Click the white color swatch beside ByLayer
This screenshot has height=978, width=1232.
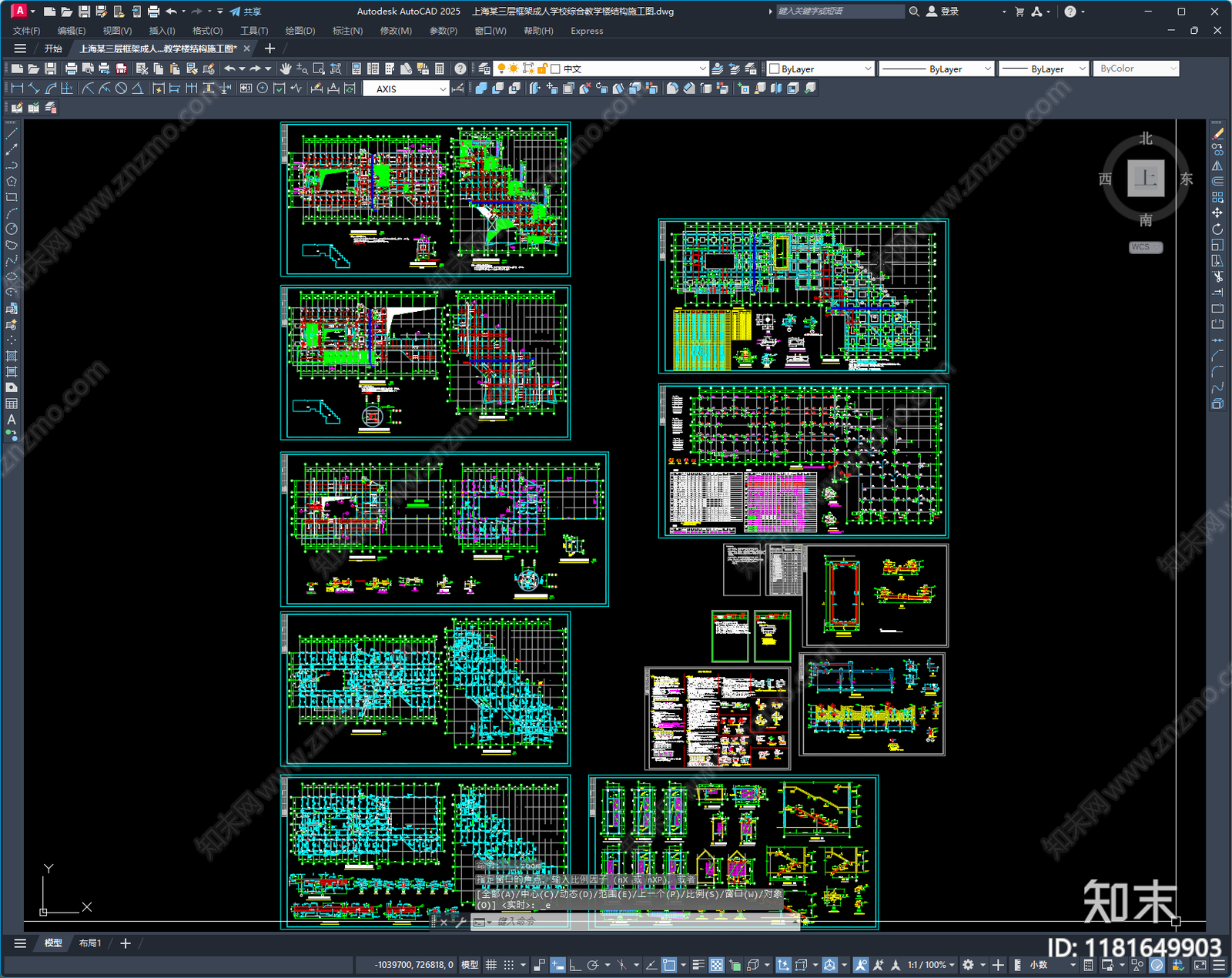click(775, 69)
